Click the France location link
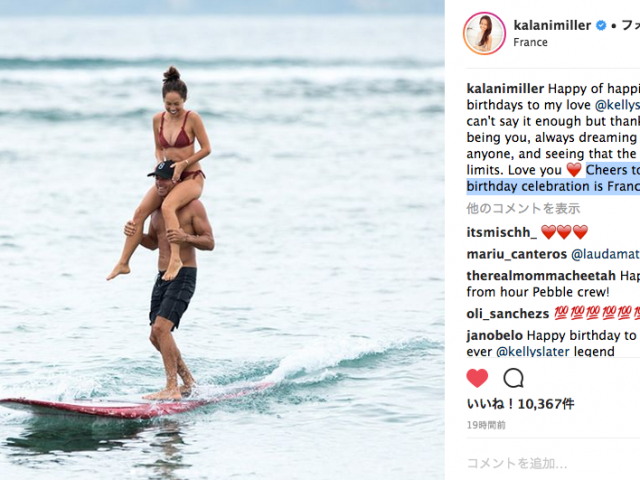The width and height of the screenshot is (640, 480). point(530,42)
